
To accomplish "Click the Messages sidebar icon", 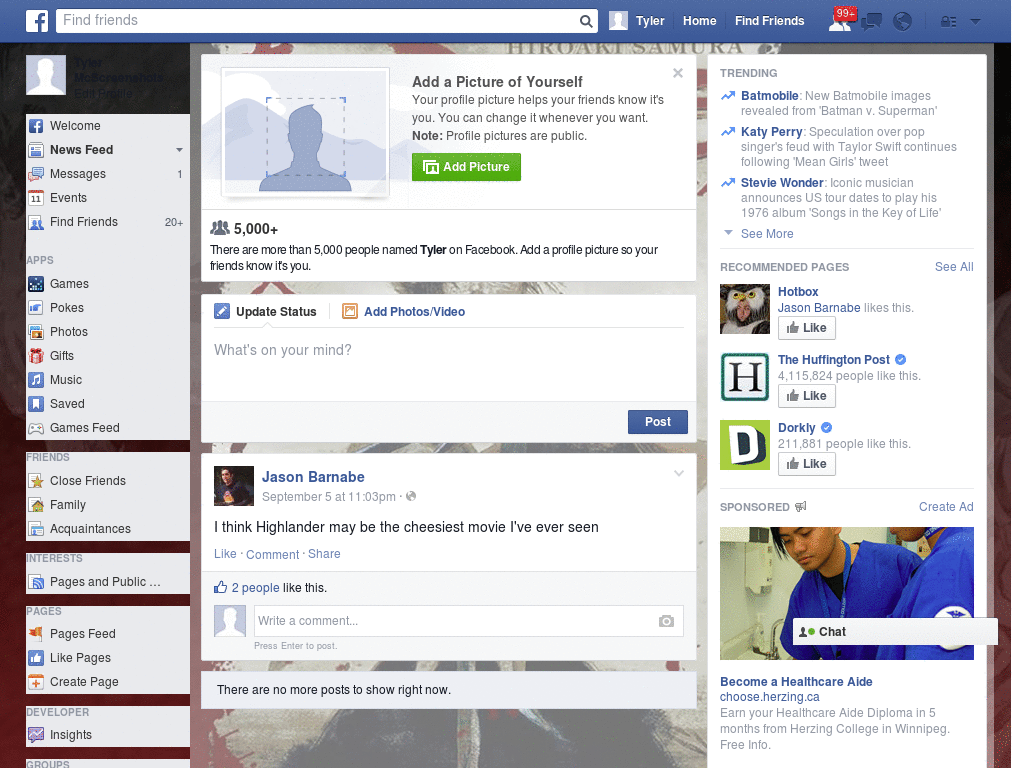I will coord(36,174).
